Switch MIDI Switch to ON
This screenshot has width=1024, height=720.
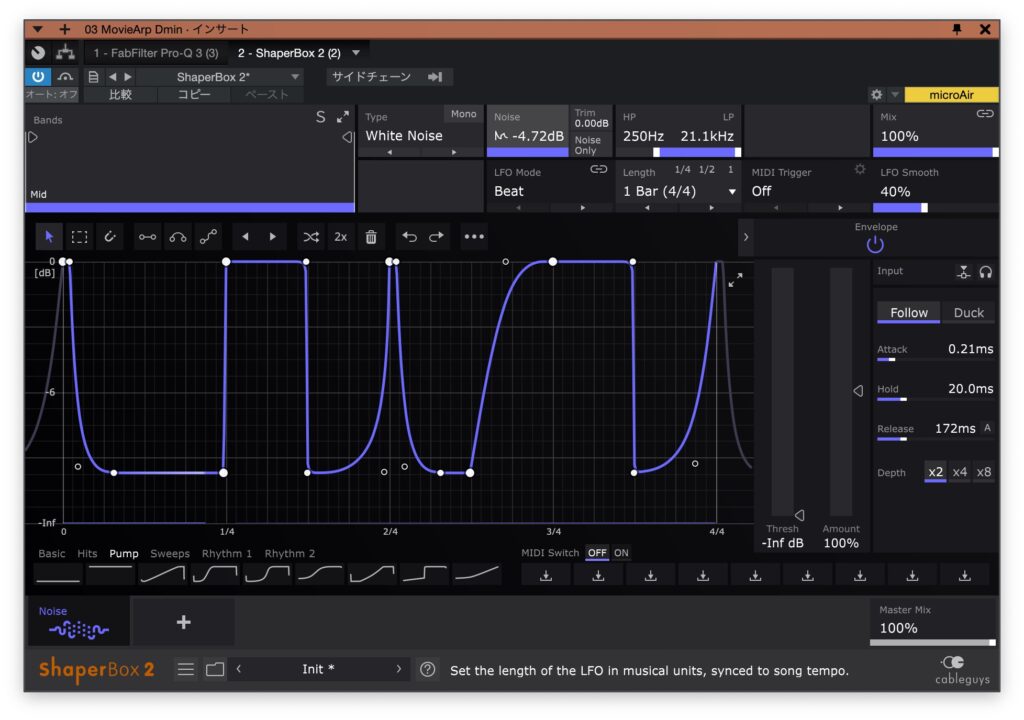point(623,552)
